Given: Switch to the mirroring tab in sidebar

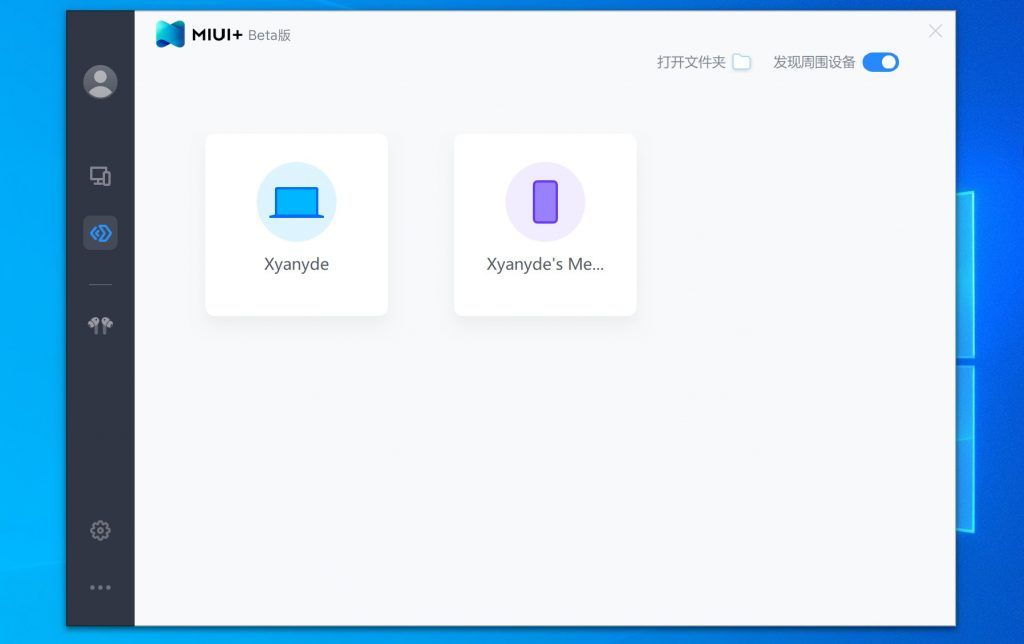Looking at the screenshot, I should 100,175.
